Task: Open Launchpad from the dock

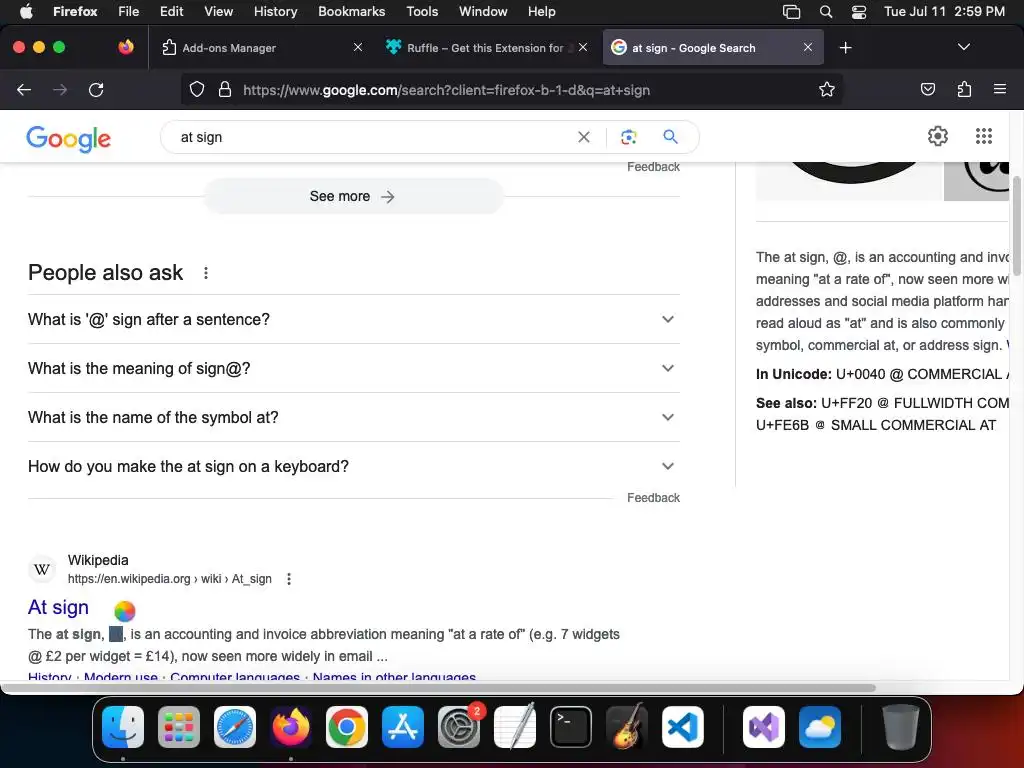Action: click(x=179, y=727)
